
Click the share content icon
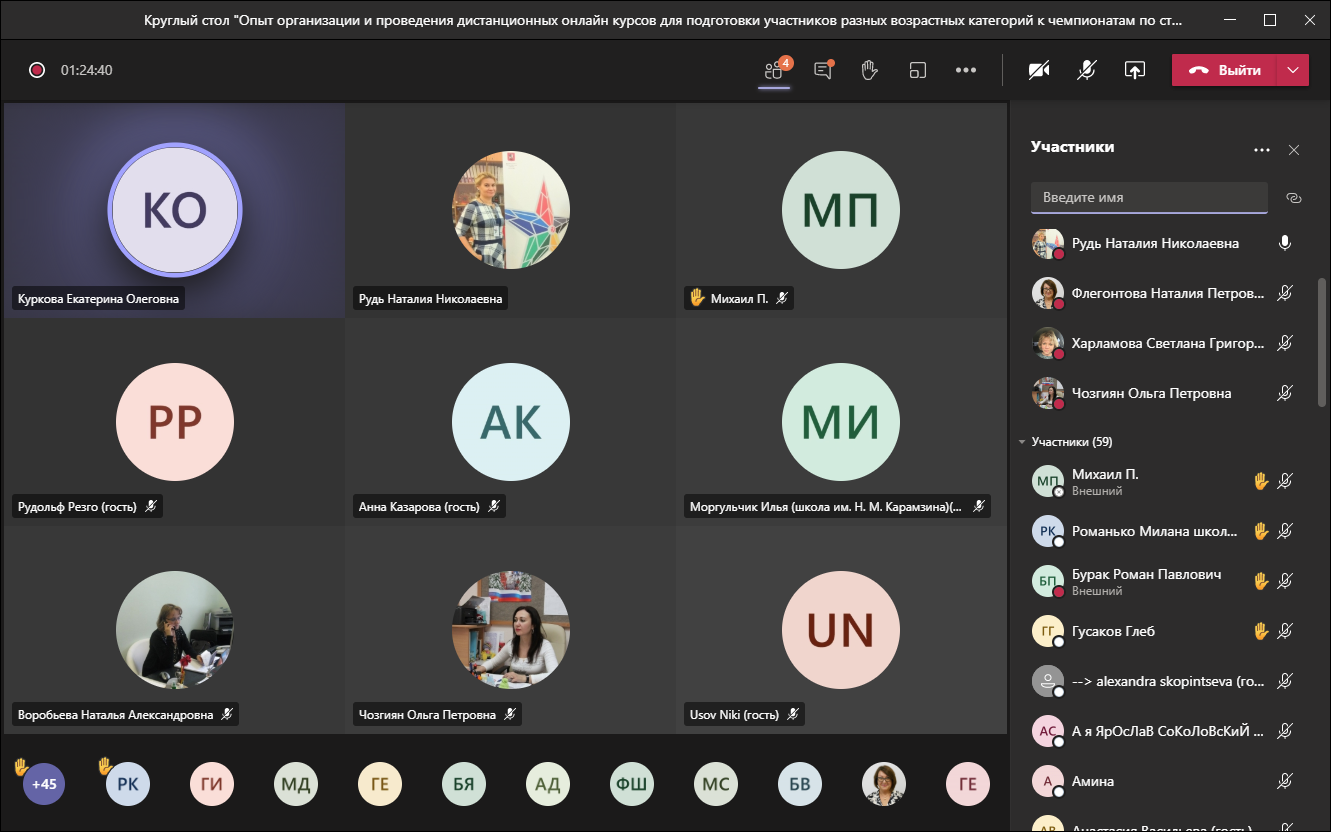1134,70
